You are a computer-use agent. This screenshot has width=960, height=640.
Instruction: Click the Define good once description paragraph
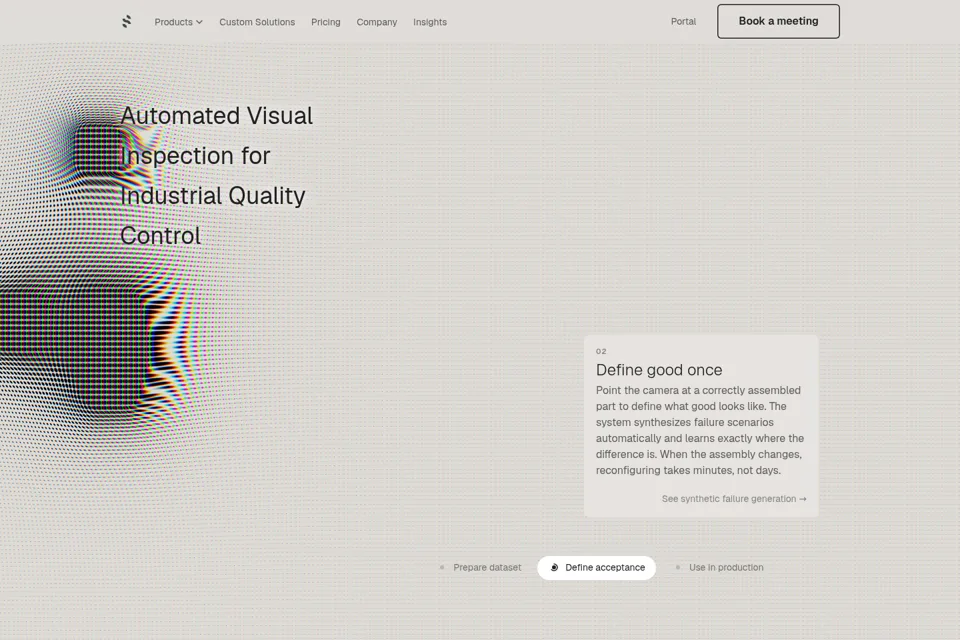point(700,431)
